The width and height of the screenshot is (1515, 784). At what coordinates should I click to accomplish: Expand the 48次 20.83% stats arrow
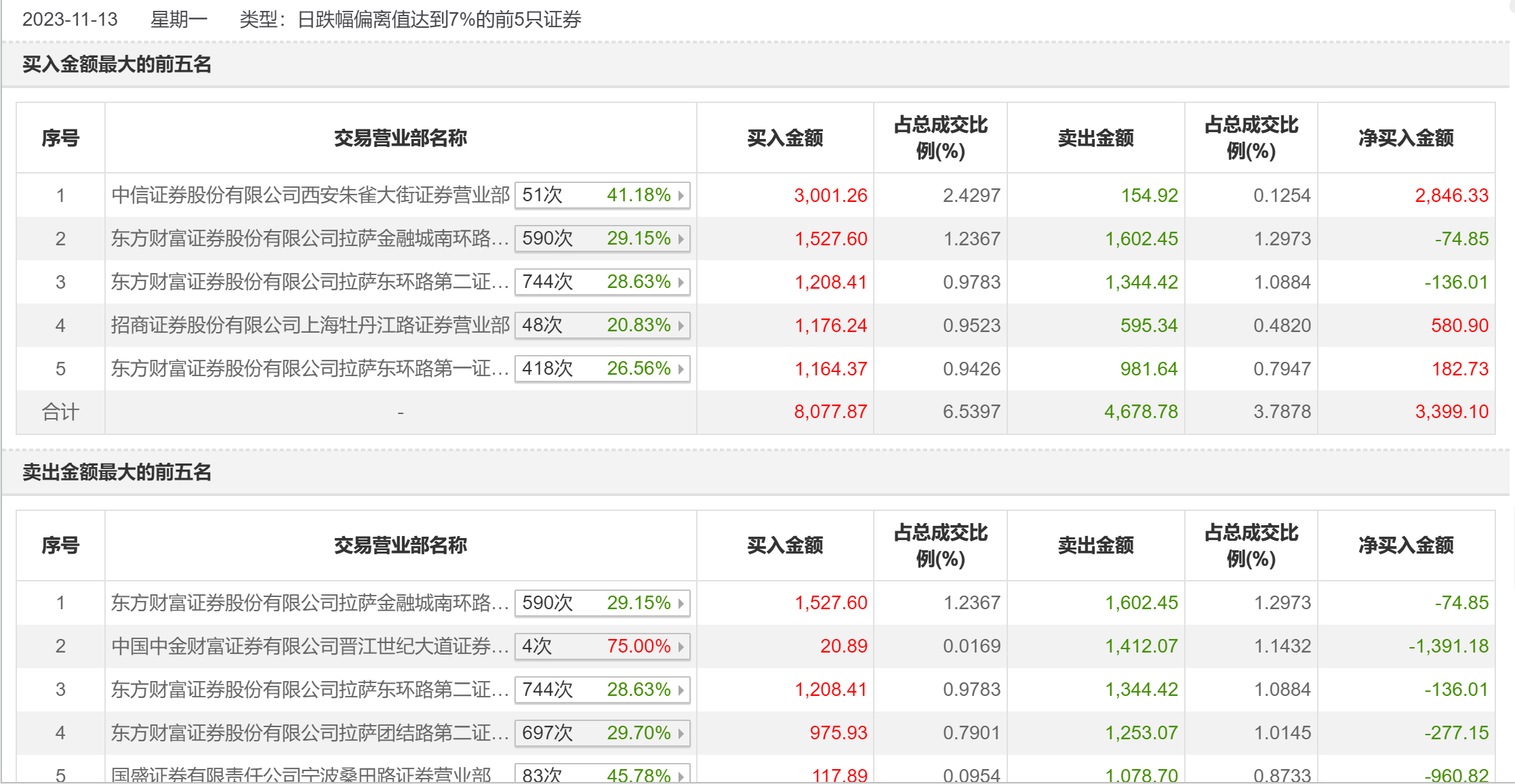click(x=681, y=325)
